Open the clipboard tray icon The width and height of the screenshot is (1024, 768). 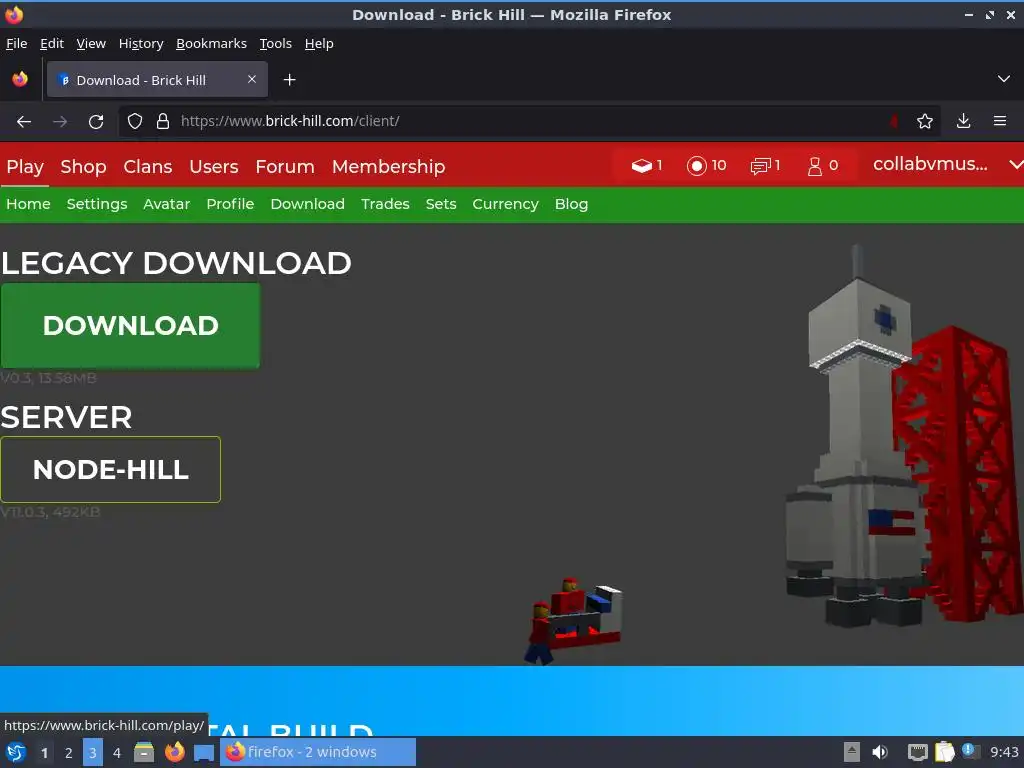[x=944, y=752]
